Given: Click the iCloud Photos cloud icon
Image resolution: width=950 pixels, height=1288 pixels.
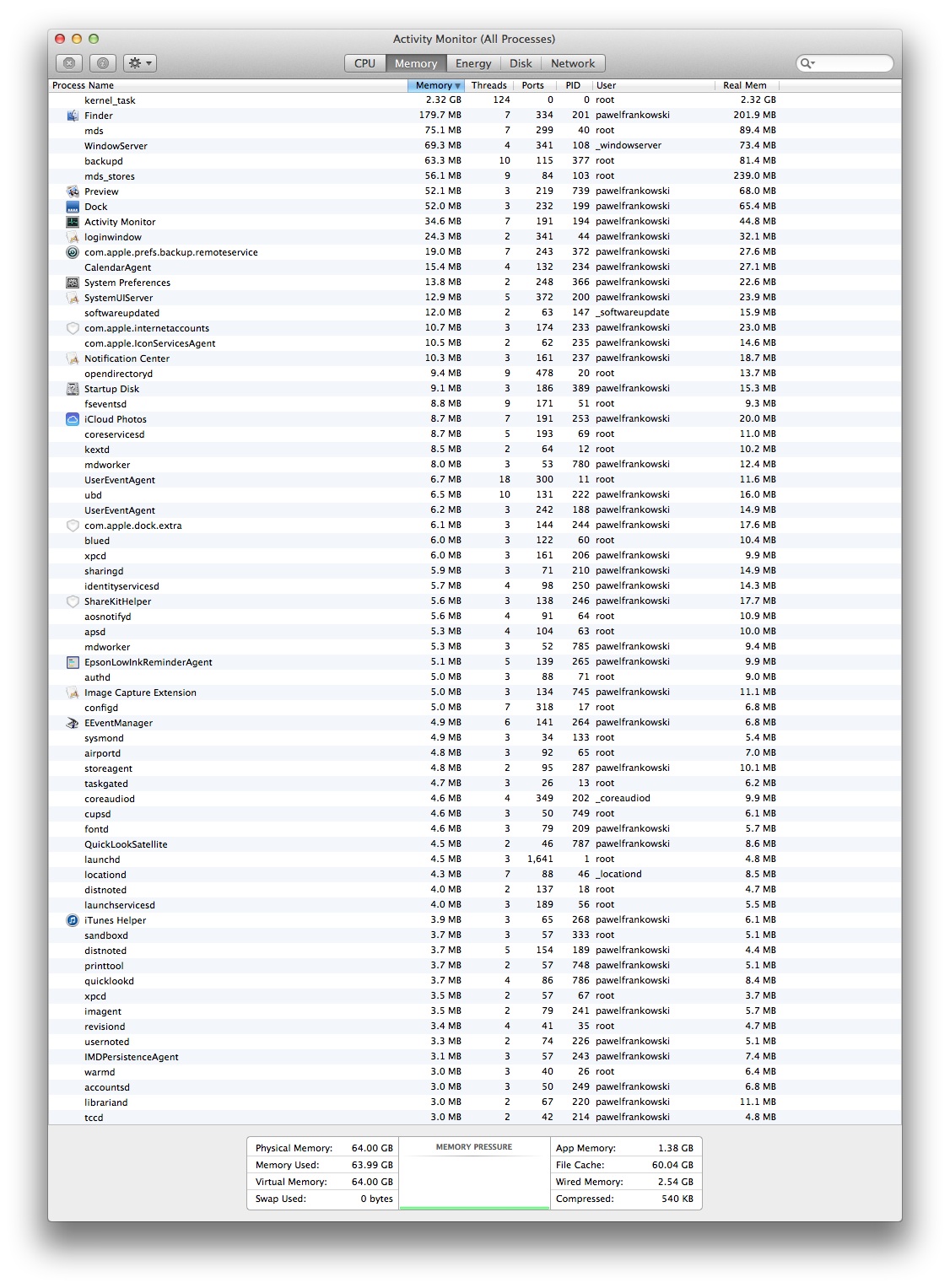Looking at the screenshot, I should [73, 419].
